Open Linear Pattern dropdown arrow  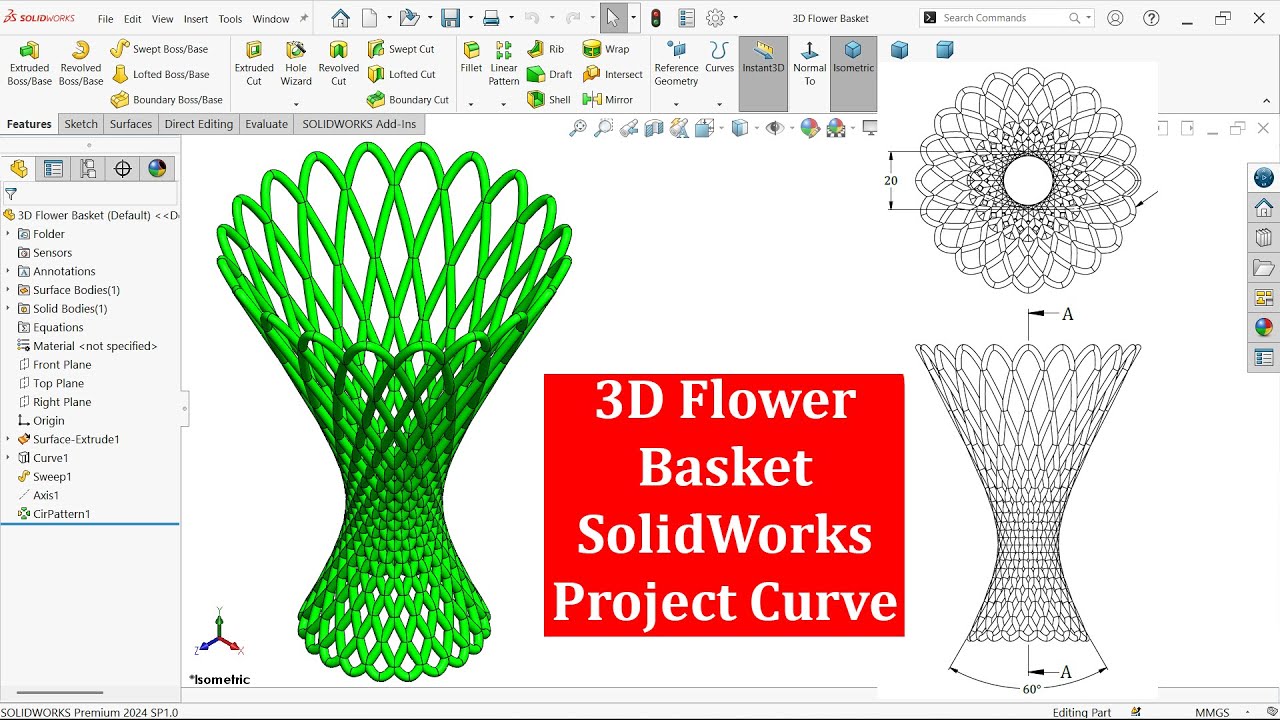(x=504, y=104)
